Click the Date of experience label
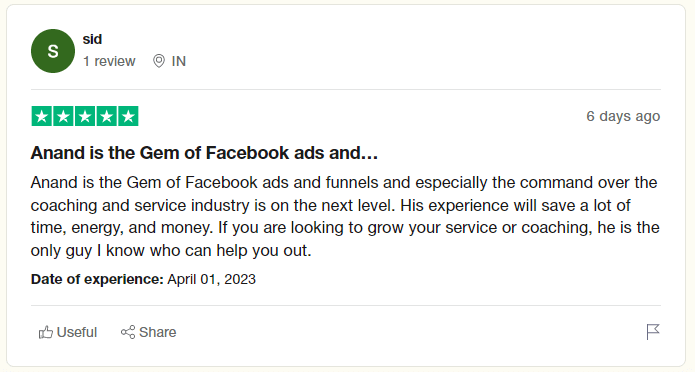Viewport: 695px width, 372px height. [97, 279]
